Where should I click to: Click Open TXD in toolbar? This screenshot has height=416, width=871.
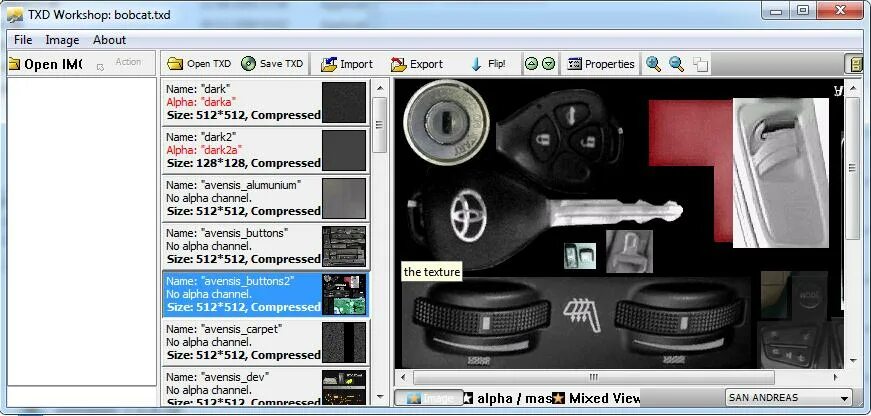199,64
